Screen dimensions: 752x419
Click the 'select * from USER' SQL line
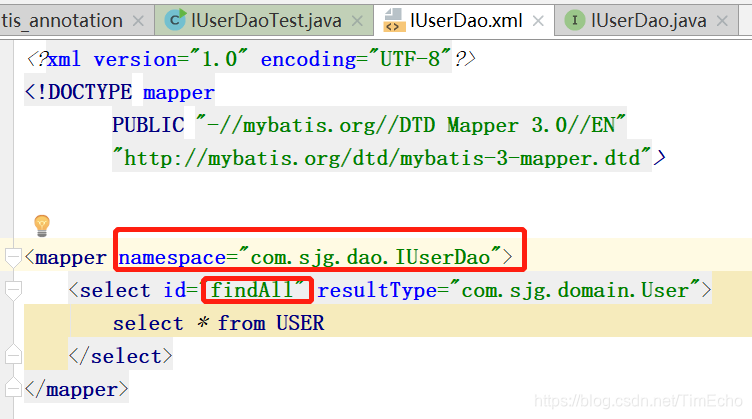(x=219, y=324)
